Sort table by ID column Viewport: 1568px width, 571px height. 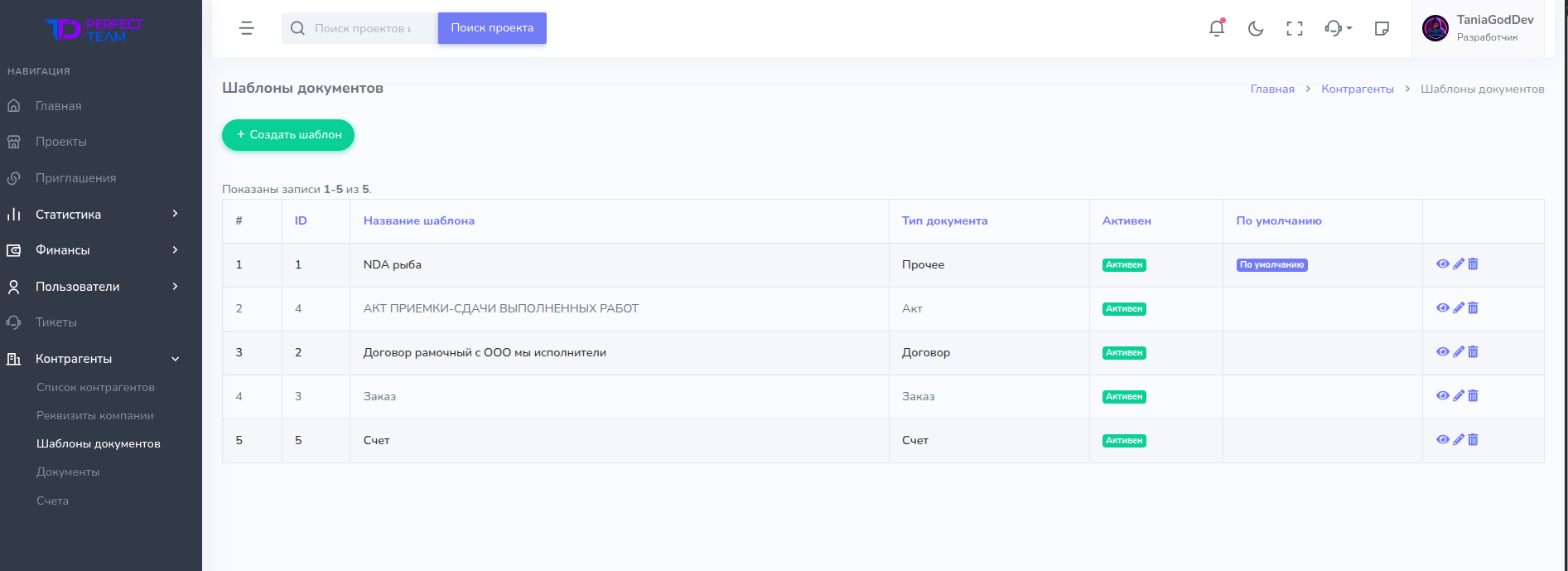[301, 220]
